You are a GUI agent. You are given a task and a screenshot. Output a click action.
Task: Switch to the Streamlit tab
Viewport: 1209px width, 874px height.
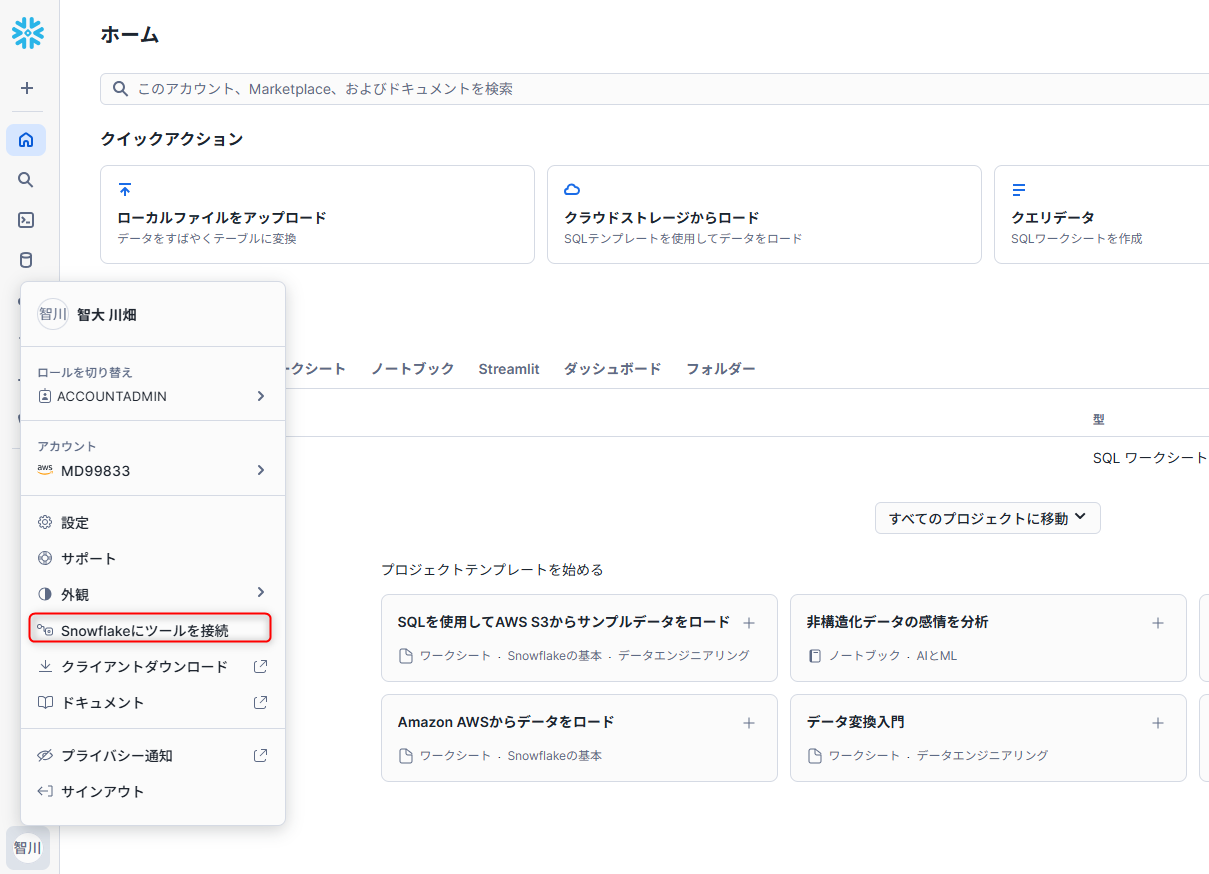(509, 368)
